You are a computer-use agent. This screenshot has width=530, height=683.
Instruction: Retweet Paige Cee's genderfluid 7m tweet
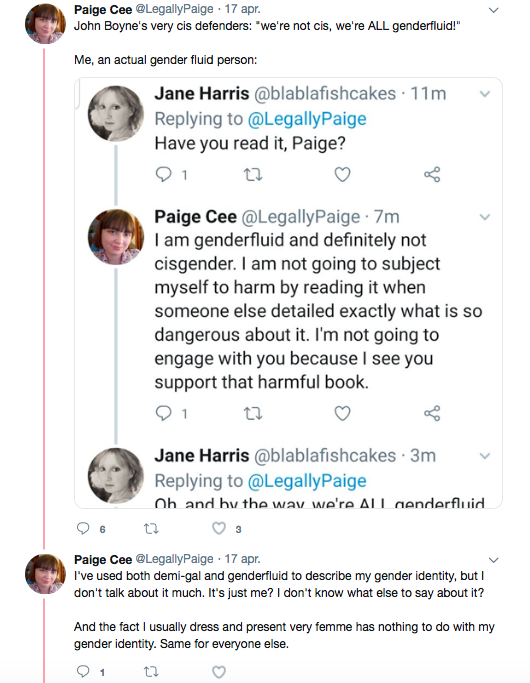click(253, 413)
